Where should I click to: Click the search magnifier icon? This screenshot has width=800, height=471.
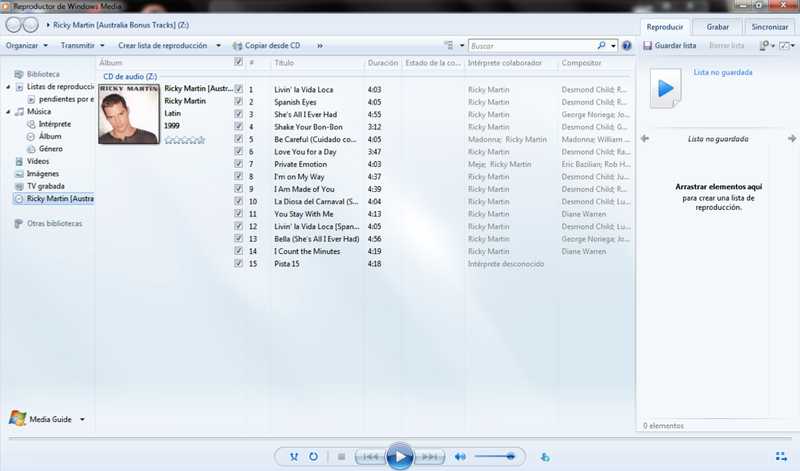tap(602, 45)
